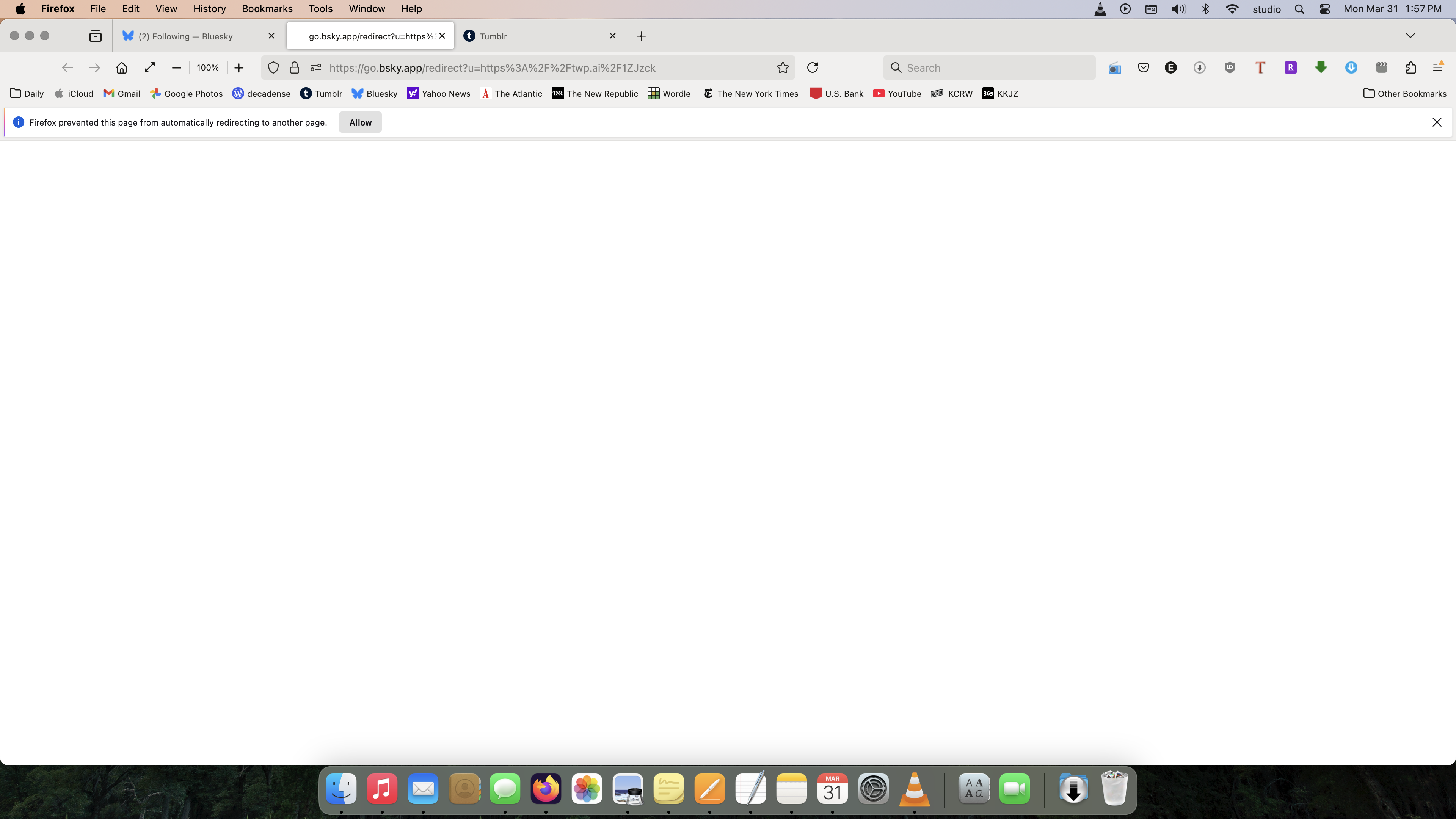The image size is (1456, 819).
Task: Open the Daily bookmarks folder
Action: click(27, 94)
